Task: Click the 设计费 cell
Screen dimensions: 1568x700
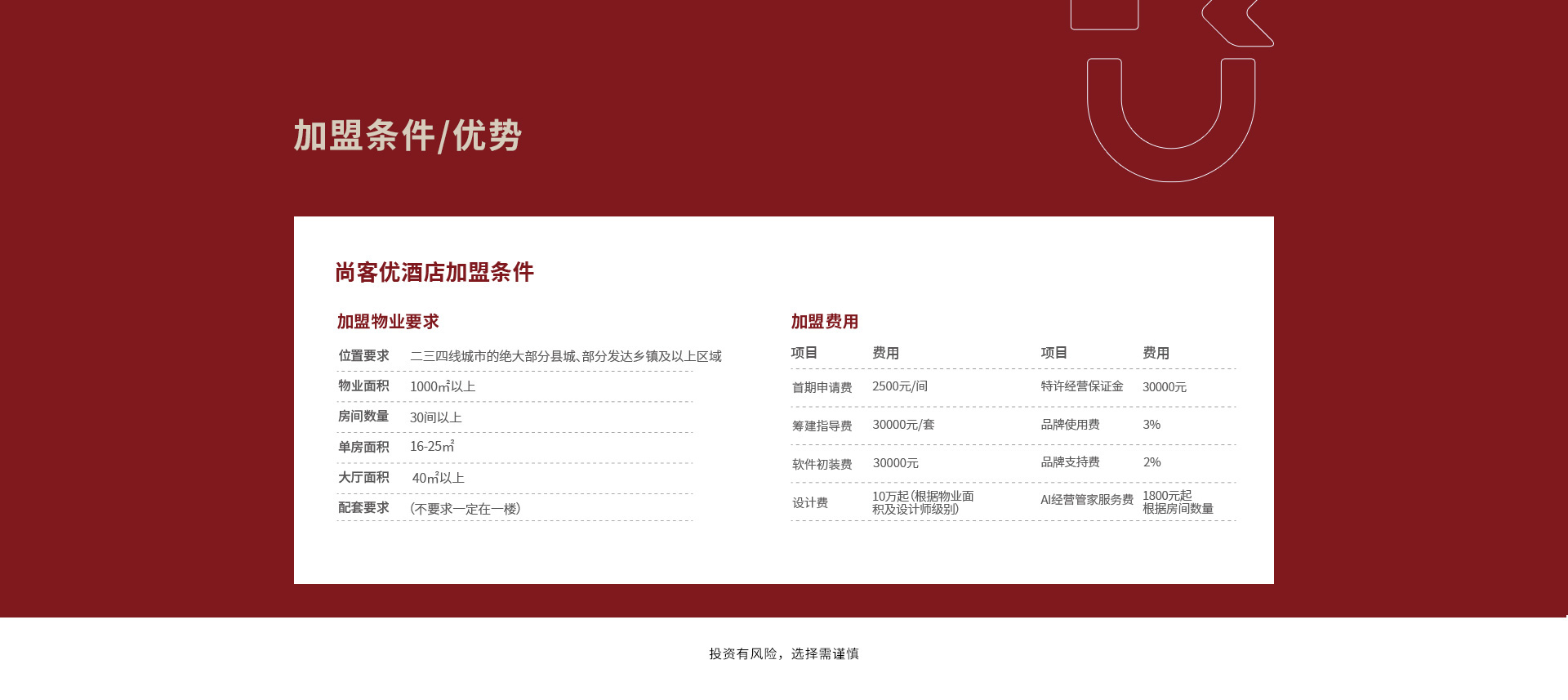Action: click(810, 502)
